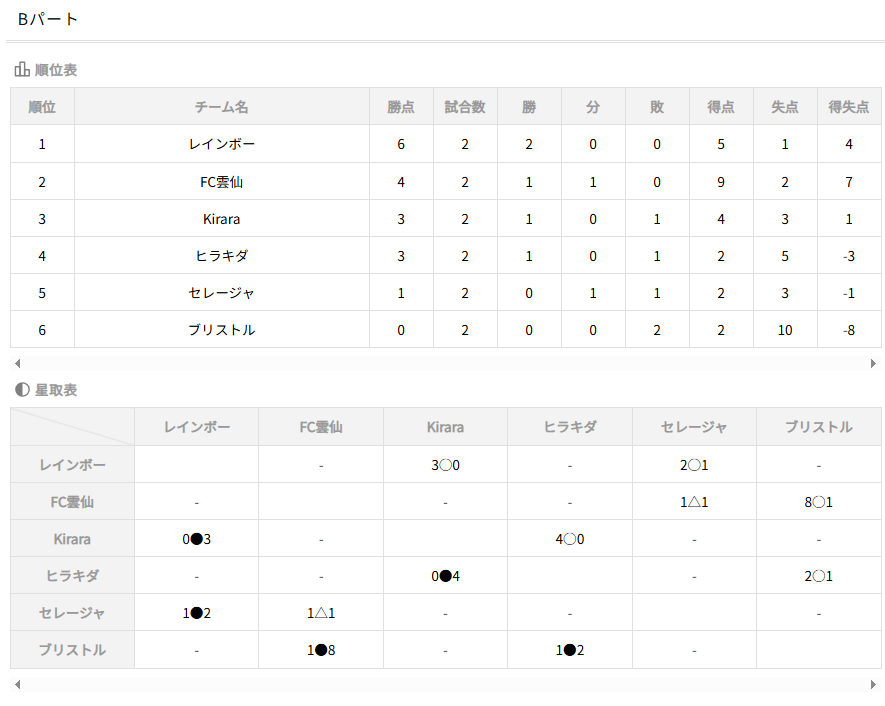Image resolution: width=885 pixels, height=706 pixels.
Task: Click ブリストル team name in the standings list
Action: point(222,330)
